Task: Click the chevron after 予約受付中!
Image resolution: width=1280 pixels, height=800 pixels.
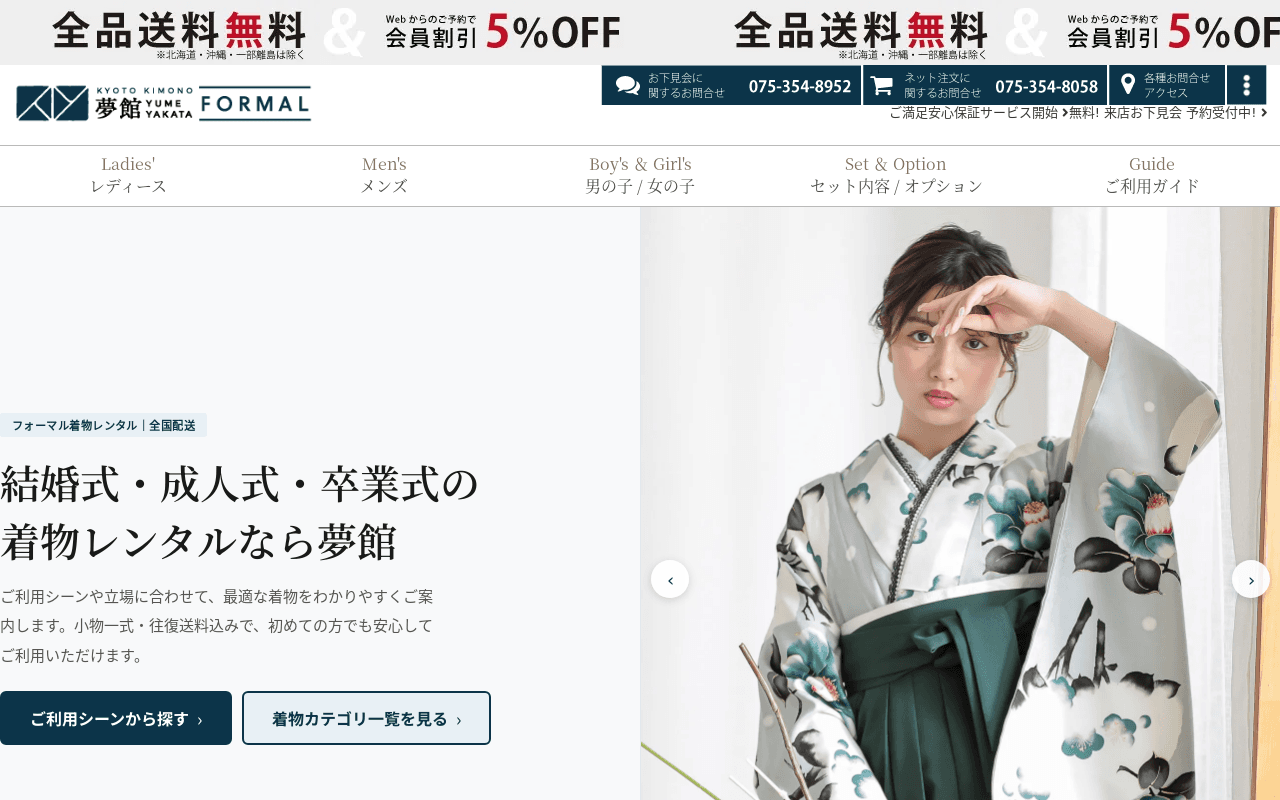Action: tap(1264, 113)
